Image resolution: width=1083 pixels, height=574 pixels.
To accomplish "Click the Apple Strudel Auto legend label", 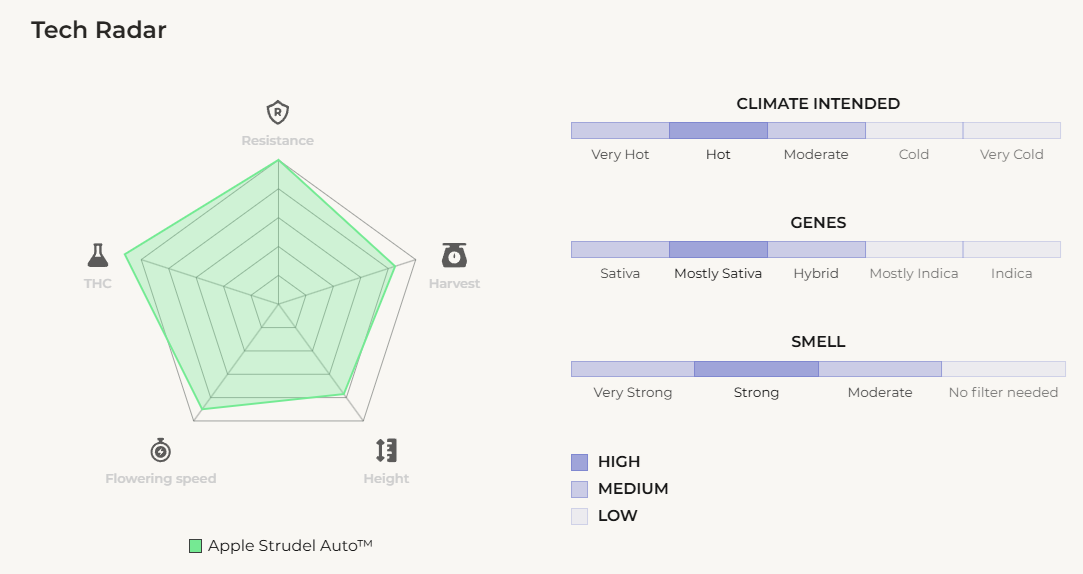I will 290,546.
